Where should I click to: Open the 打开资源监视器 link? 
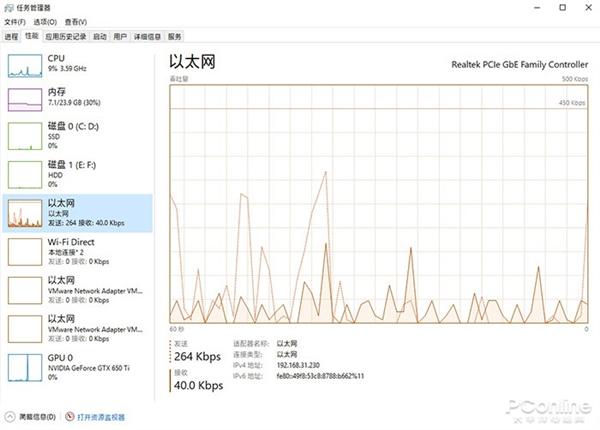pyautogui.click(x=101, y=417)
